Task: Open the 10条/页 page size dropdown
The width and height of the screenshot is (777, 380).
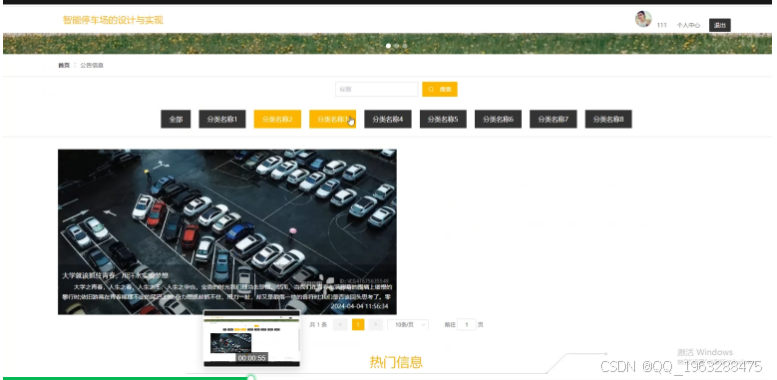Action: tap(408, 325)
